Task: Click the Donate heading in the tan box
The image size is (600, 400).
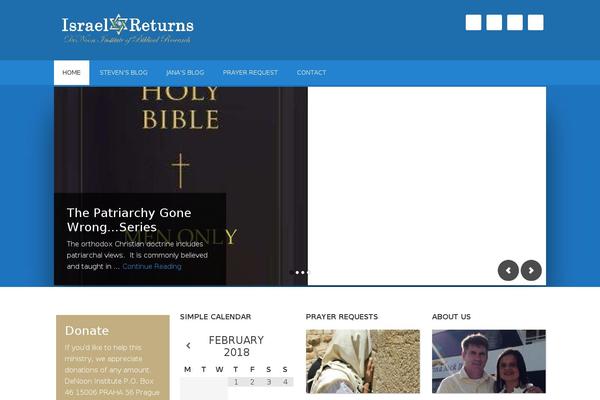Action: [x=87, y=331]
